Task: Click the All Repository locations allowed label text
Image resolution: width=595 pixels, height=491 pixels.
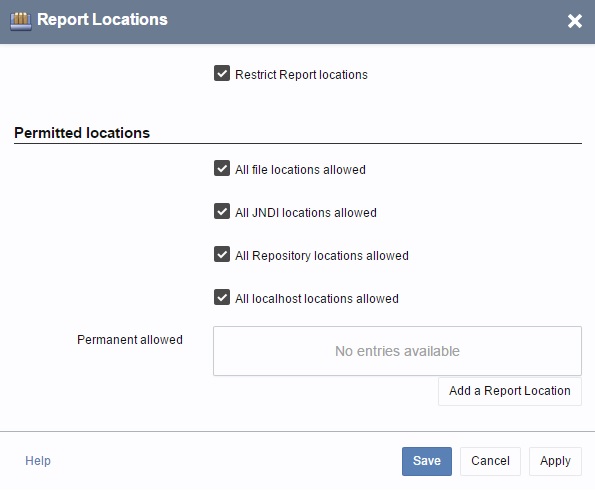Action: click(322, 256)
